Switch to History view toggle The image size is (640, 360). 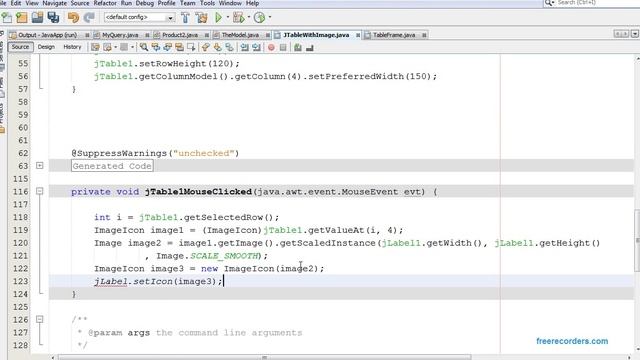(x=72, y=47)
